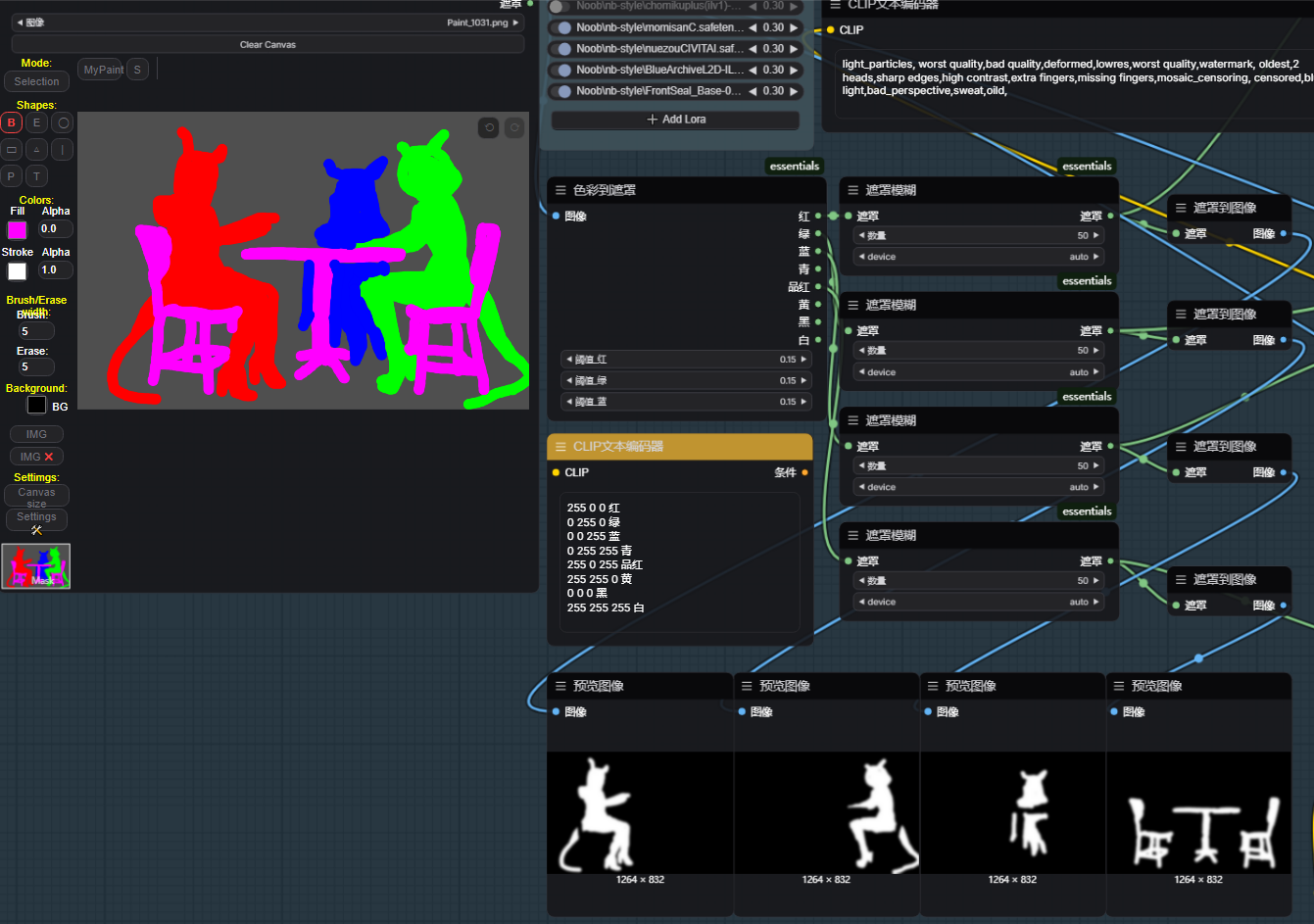Open menu of the orange CLIP文本编码器 node

tap(560, 447)
